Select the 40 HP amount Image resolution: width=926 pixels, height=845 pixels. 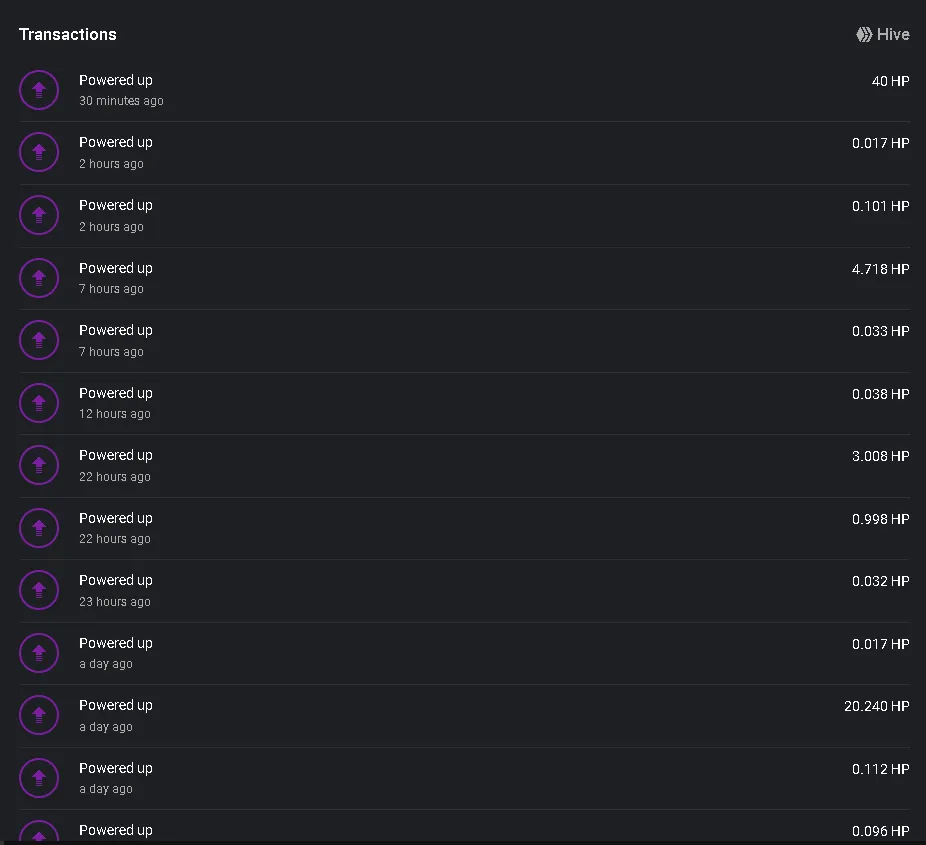(891, 81)
